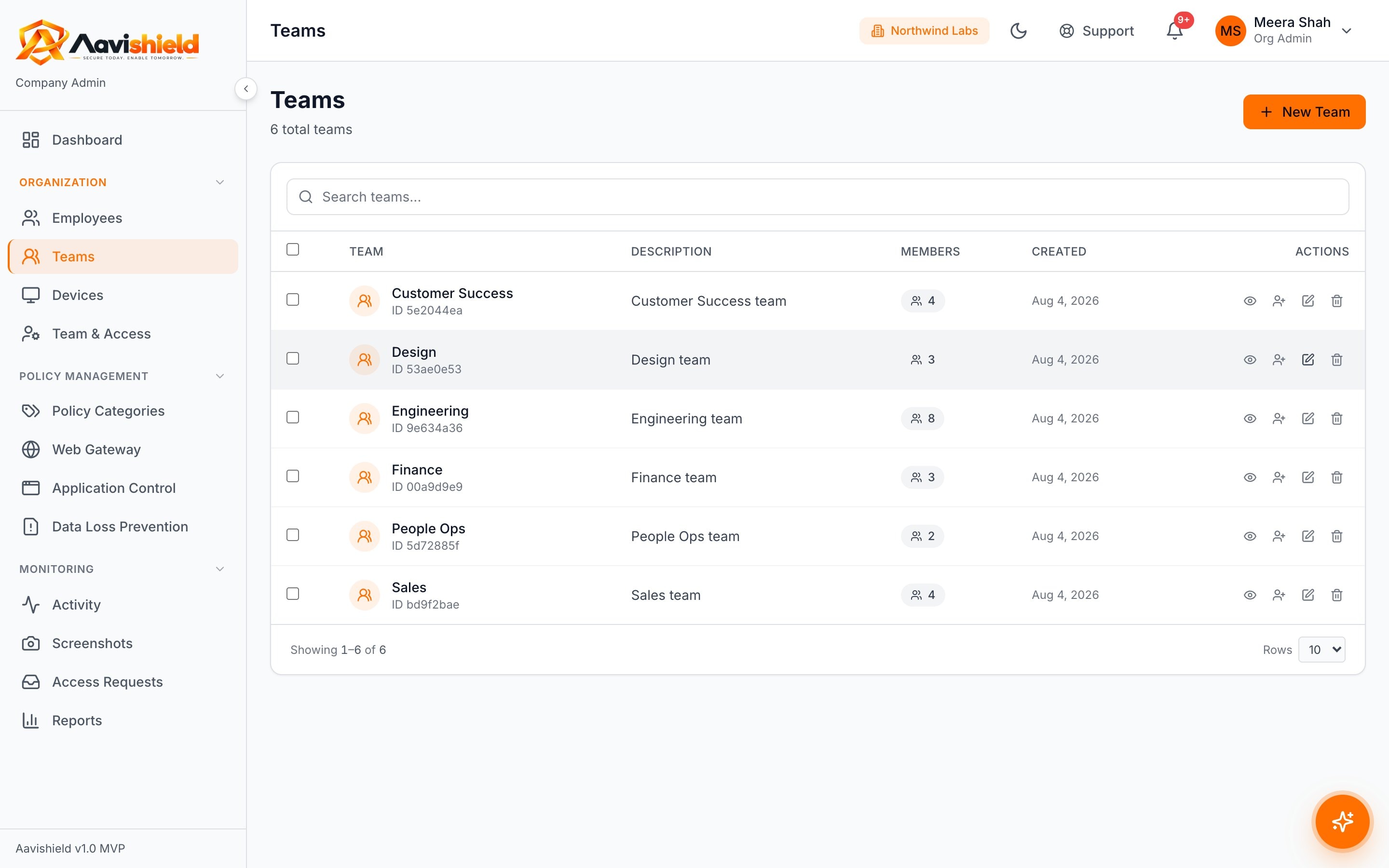The image size is (1389, 868).
Task: Click the Members column header
Action: [930, 251]
